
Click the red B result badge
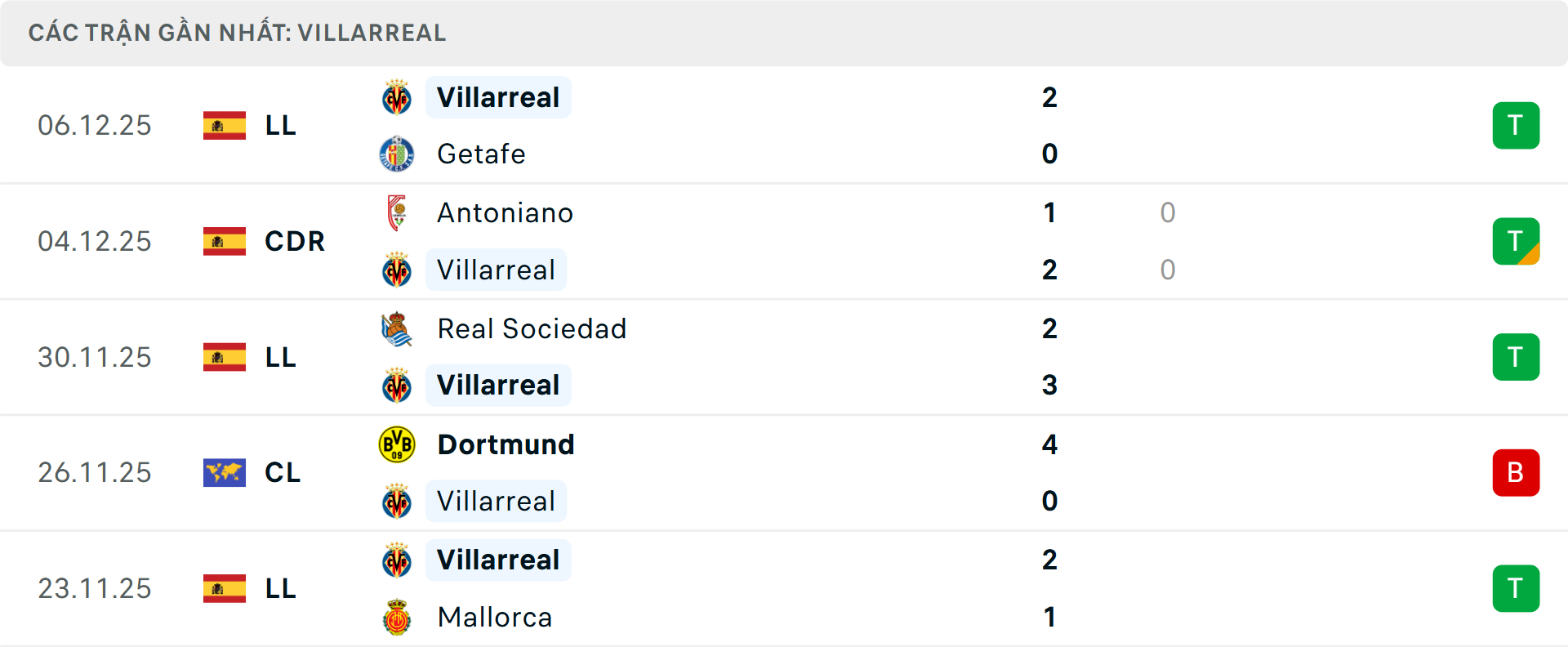pos(1516,473)
